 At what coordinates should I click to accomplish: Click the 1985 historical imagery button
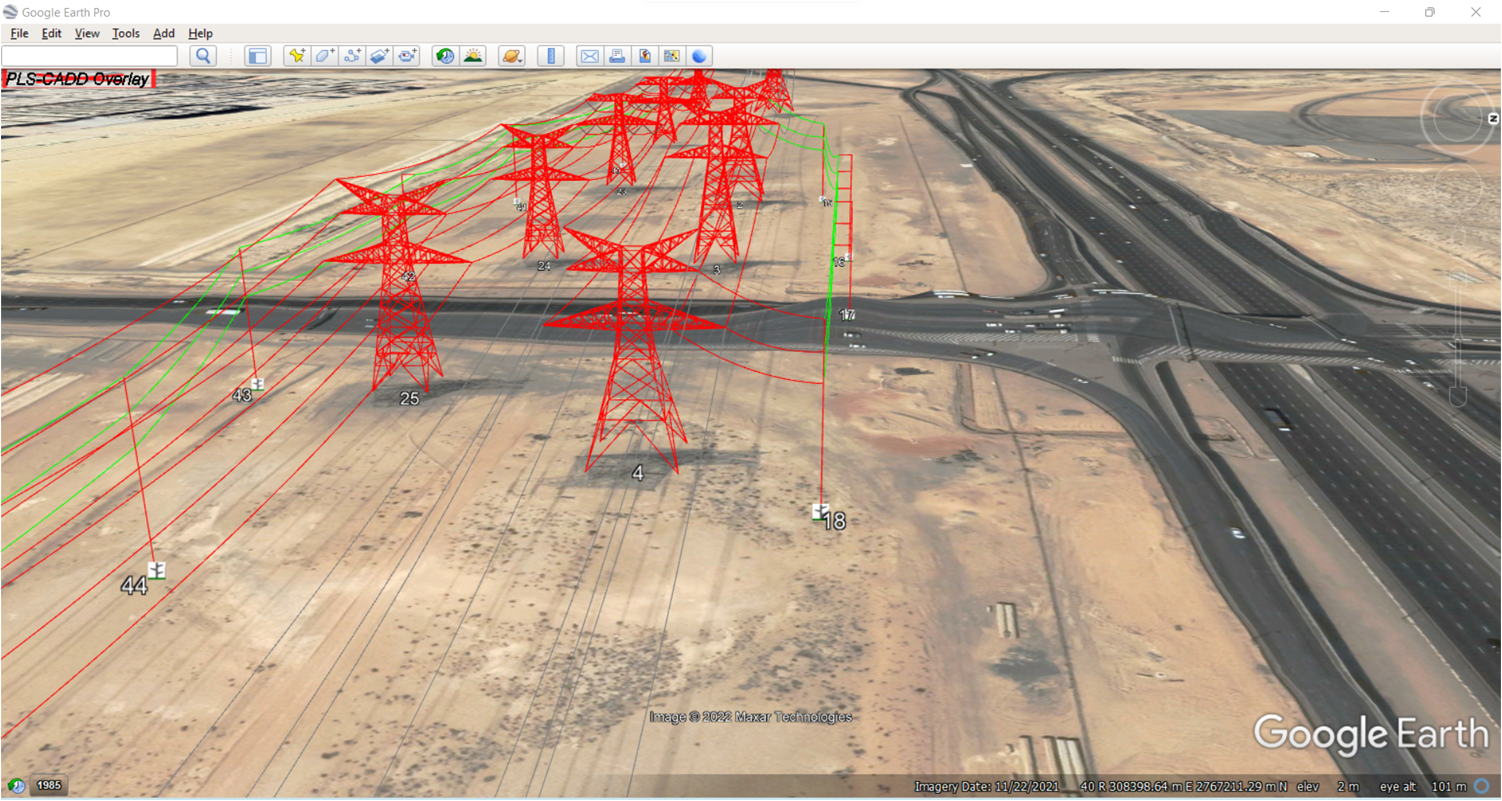pos(48,785)
